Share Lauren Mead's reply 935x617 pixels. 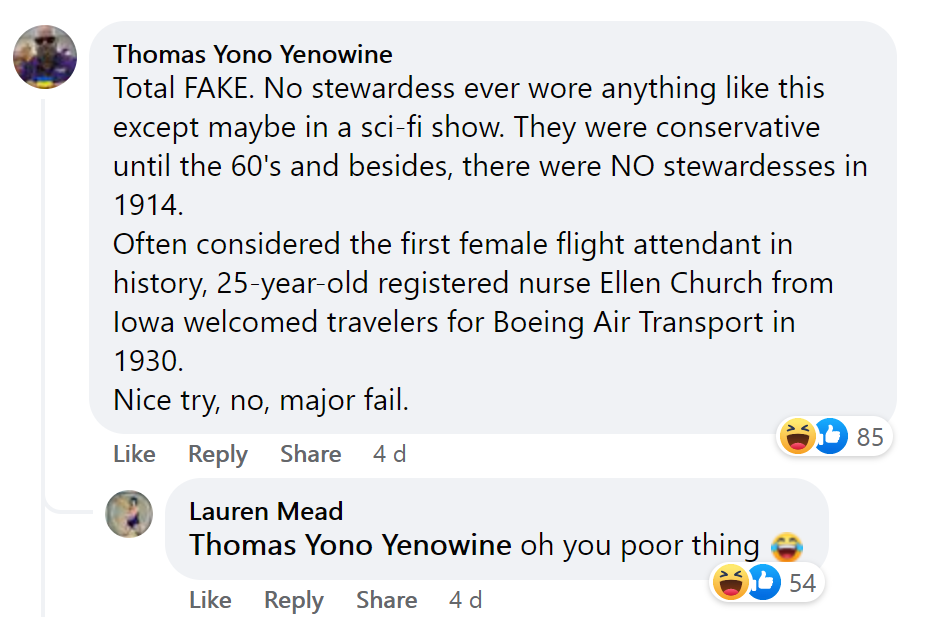pyautogui.click(x=386, y=600)
